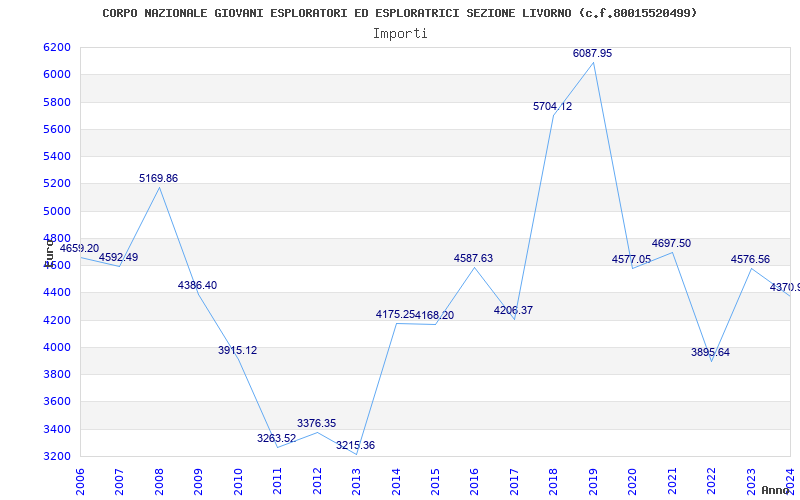
Task: Click x-axis year 2010
Action: tap(238, 482)
